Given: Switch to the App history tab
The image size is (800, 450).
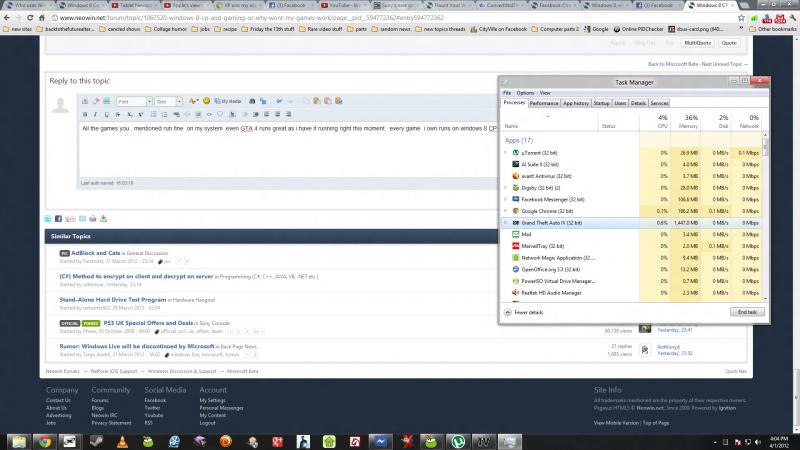Looking at the screenshot, I should click(576, 103).
